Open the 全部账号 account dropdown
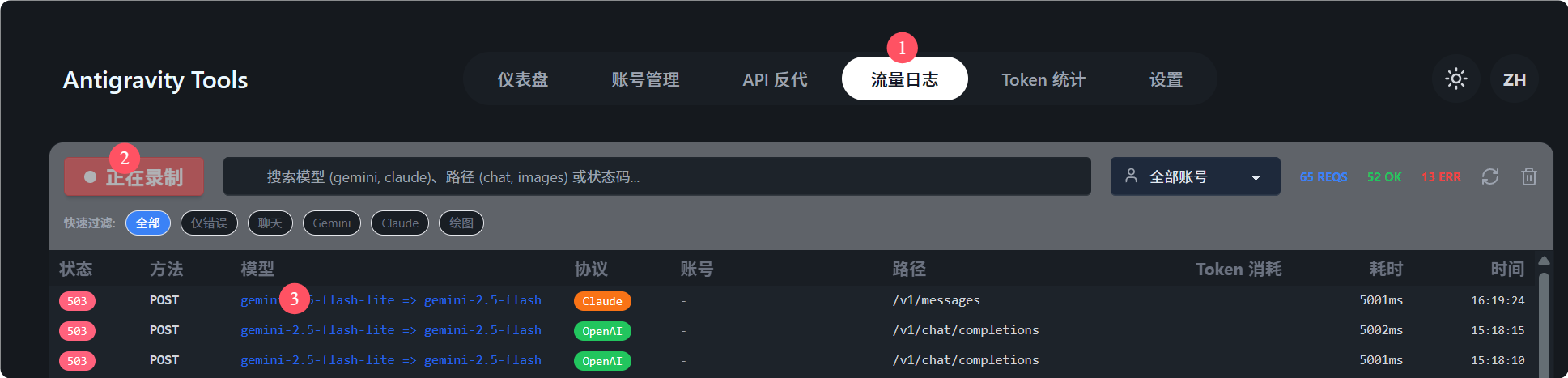1568x378 pixels. 1195,176
